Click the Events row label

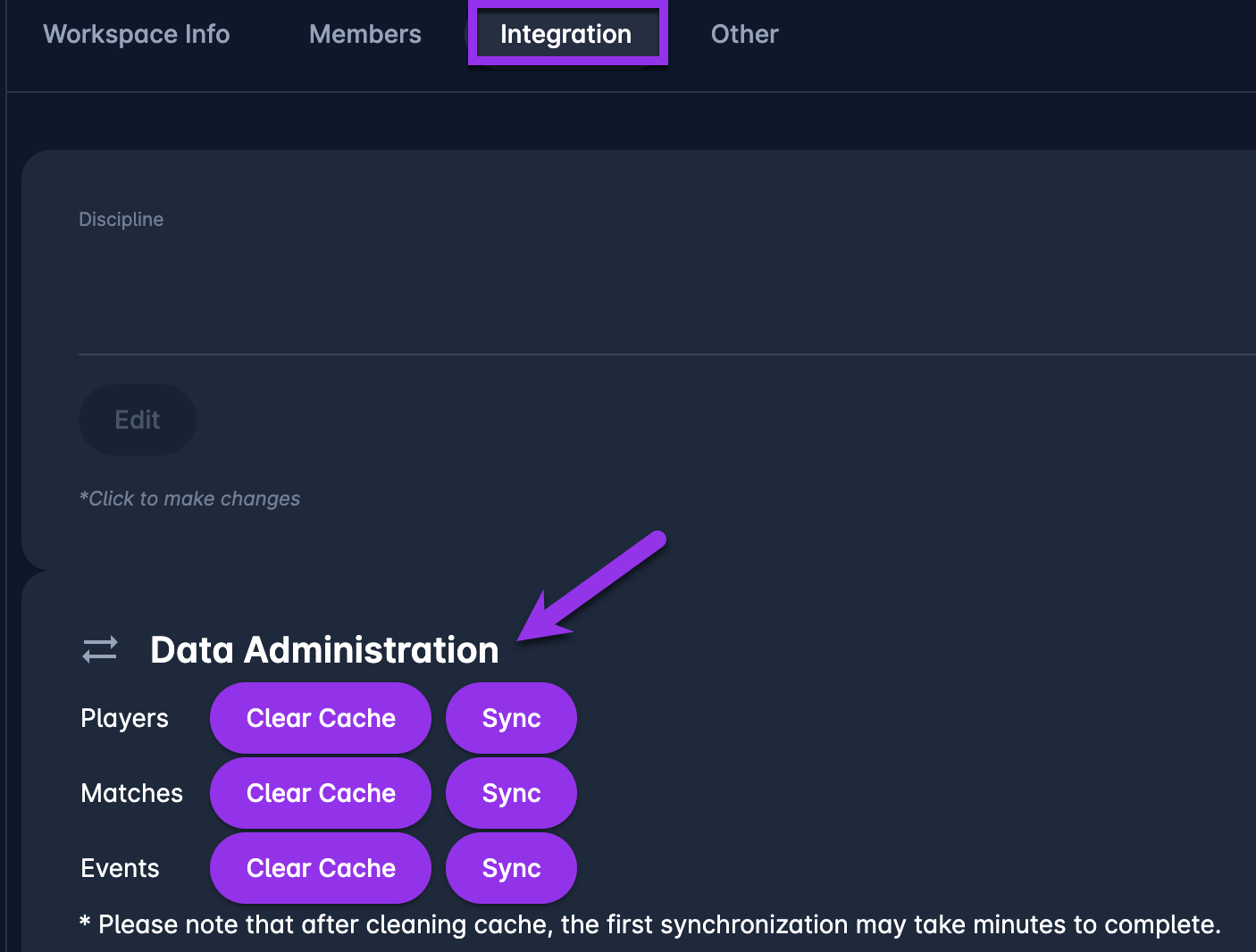point(120,868)
